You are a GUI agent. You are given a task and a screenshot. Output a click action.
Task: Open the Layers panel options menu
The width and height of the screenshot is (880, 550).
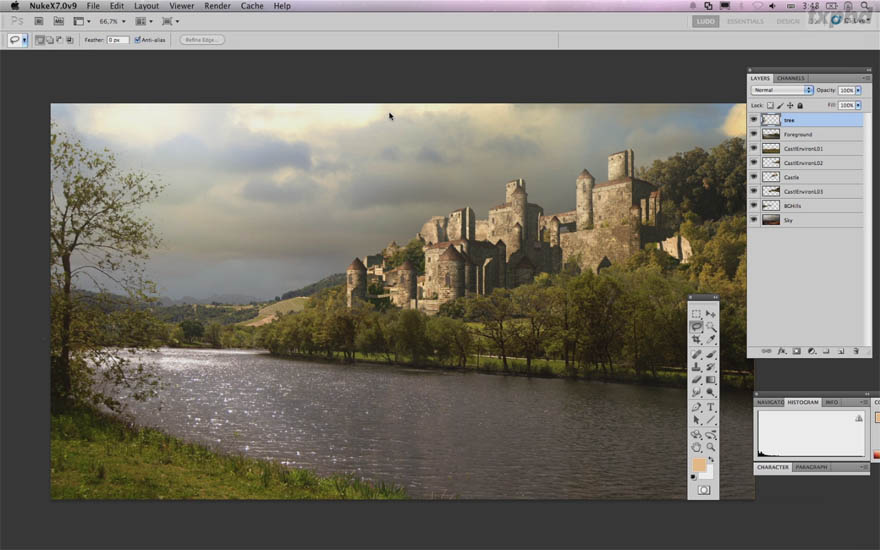pyautogui.click(x=866, y=78)
